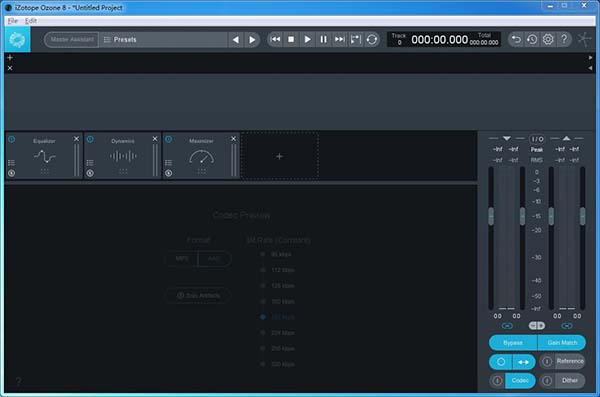Remove the Maximizer module with its X
This screenshot has width=600, height=397.
[x=233, y=139]
